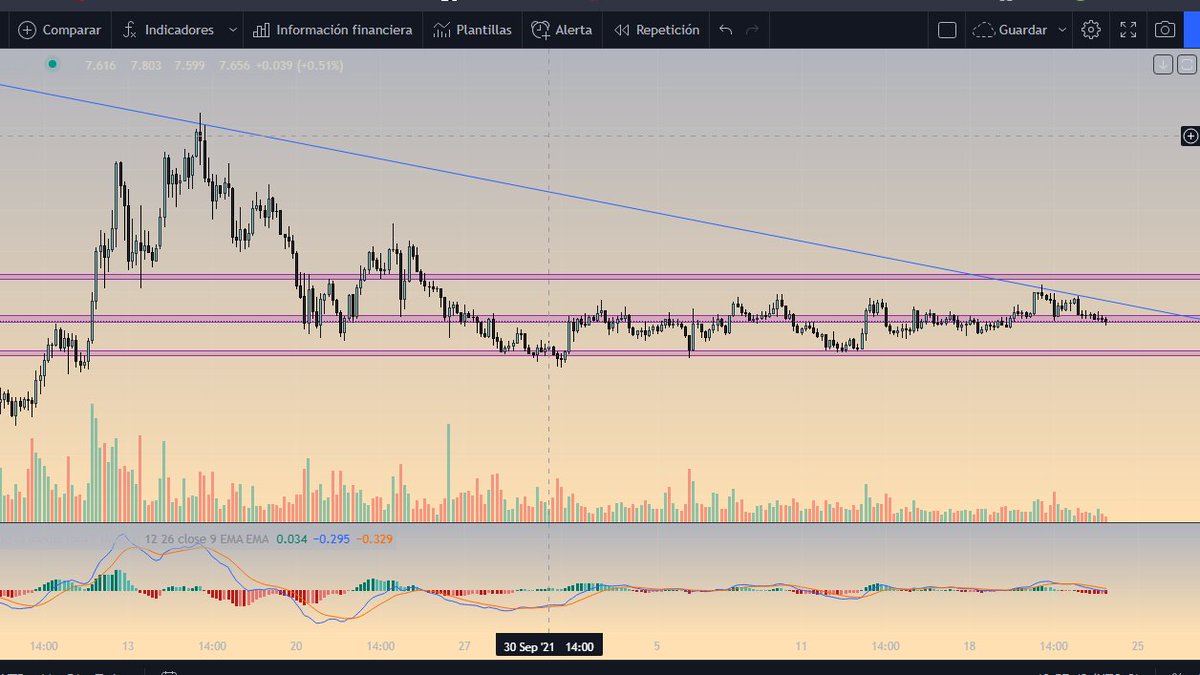Open the Indicadores panel
This screenshot has width=1200, height=675.
pos(168,30)
